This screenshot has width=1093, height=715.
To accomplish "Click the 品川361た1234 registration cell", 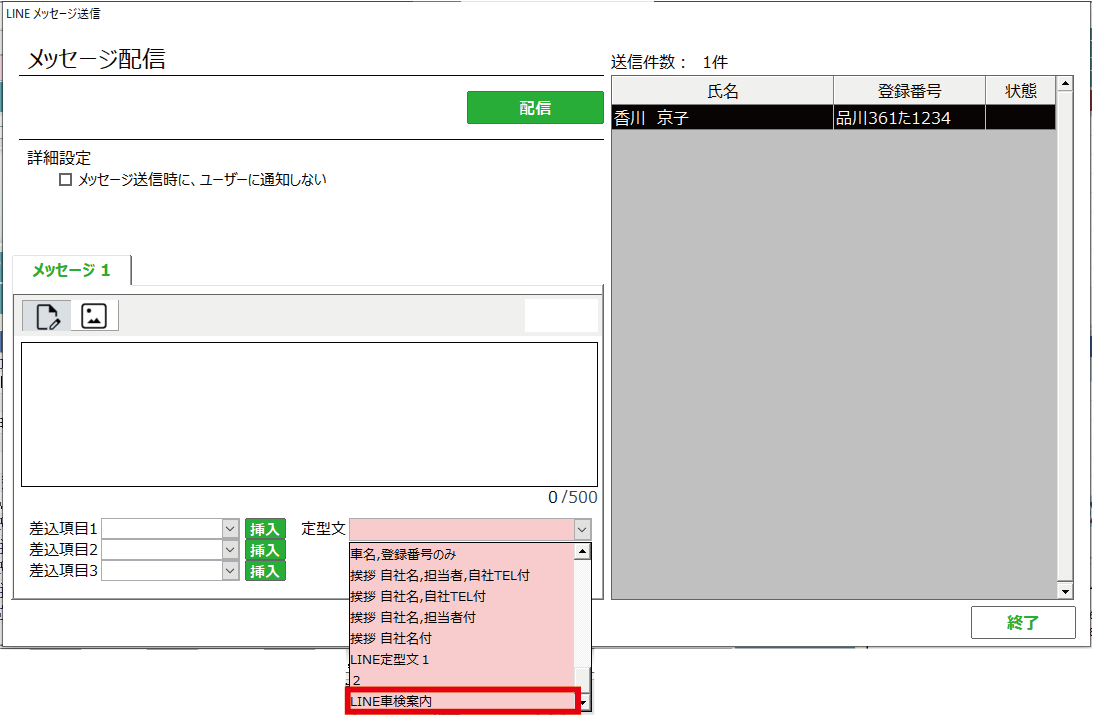I will 909,118.
